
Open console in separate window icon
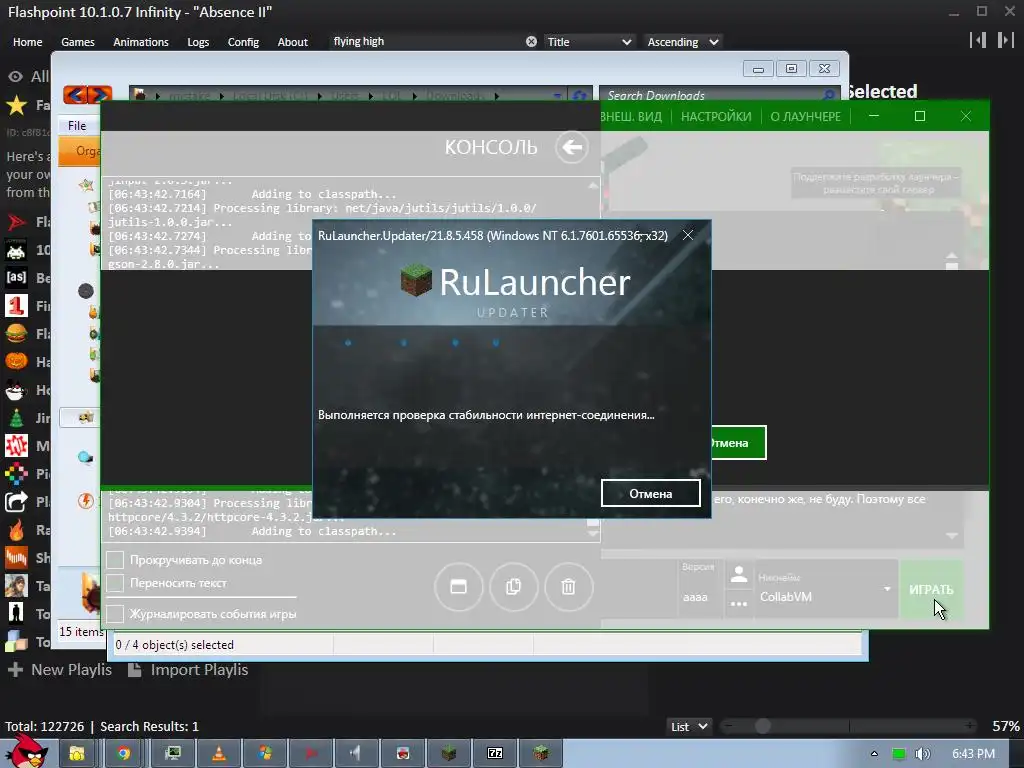click(x=458, y=586)
